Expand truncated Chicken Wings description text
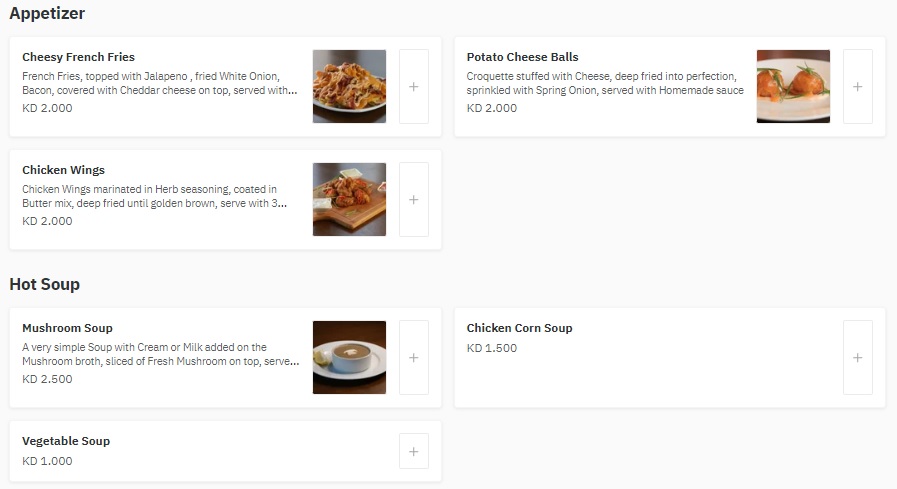The width and height of the screenshot is (897, 489). (x=154, y=196)
